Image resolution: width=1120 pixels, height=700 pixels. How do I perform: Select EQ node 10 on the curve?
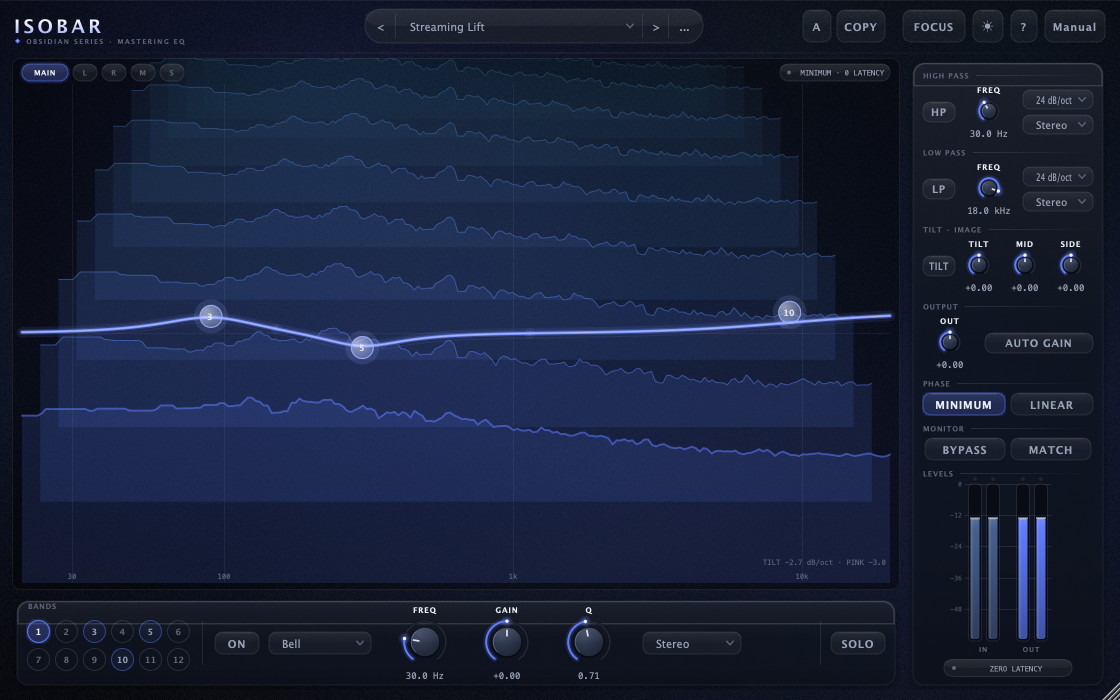[x=789, y=312]
